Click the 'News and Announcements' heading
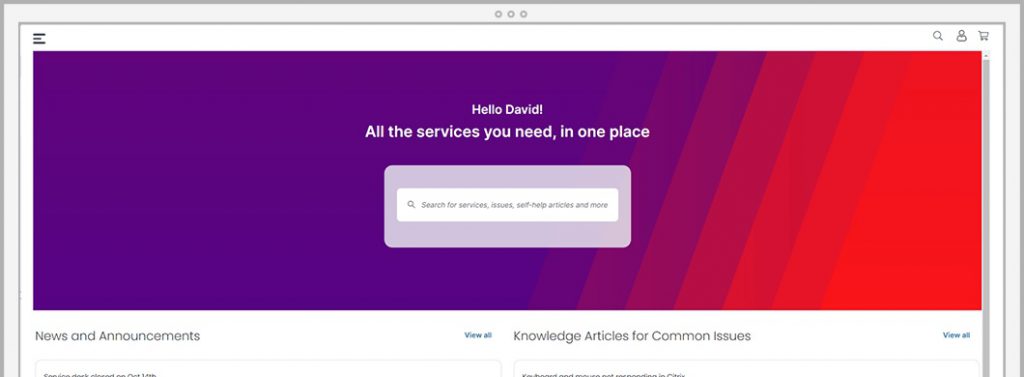1024x377 pixels. coord(118,336)
